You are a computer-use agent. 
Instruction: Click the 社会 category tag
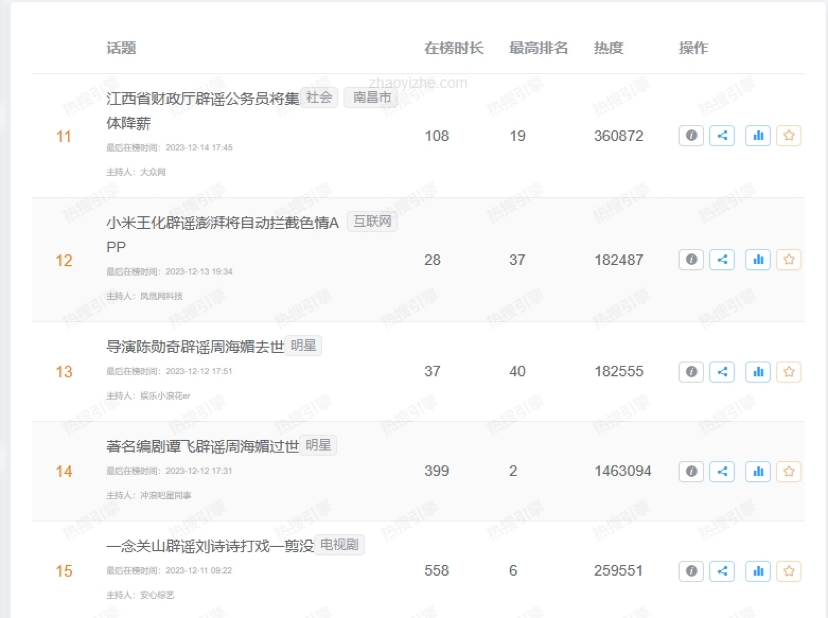tap(318, 97)
